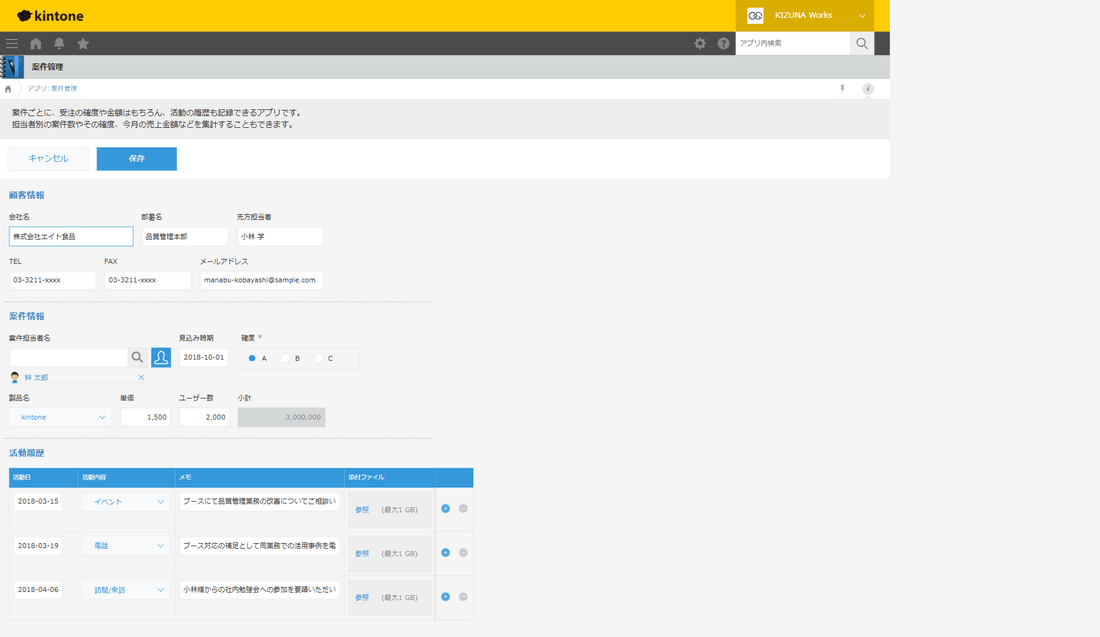Add a row after the 2018-03-19 activity

coord(445,553)
